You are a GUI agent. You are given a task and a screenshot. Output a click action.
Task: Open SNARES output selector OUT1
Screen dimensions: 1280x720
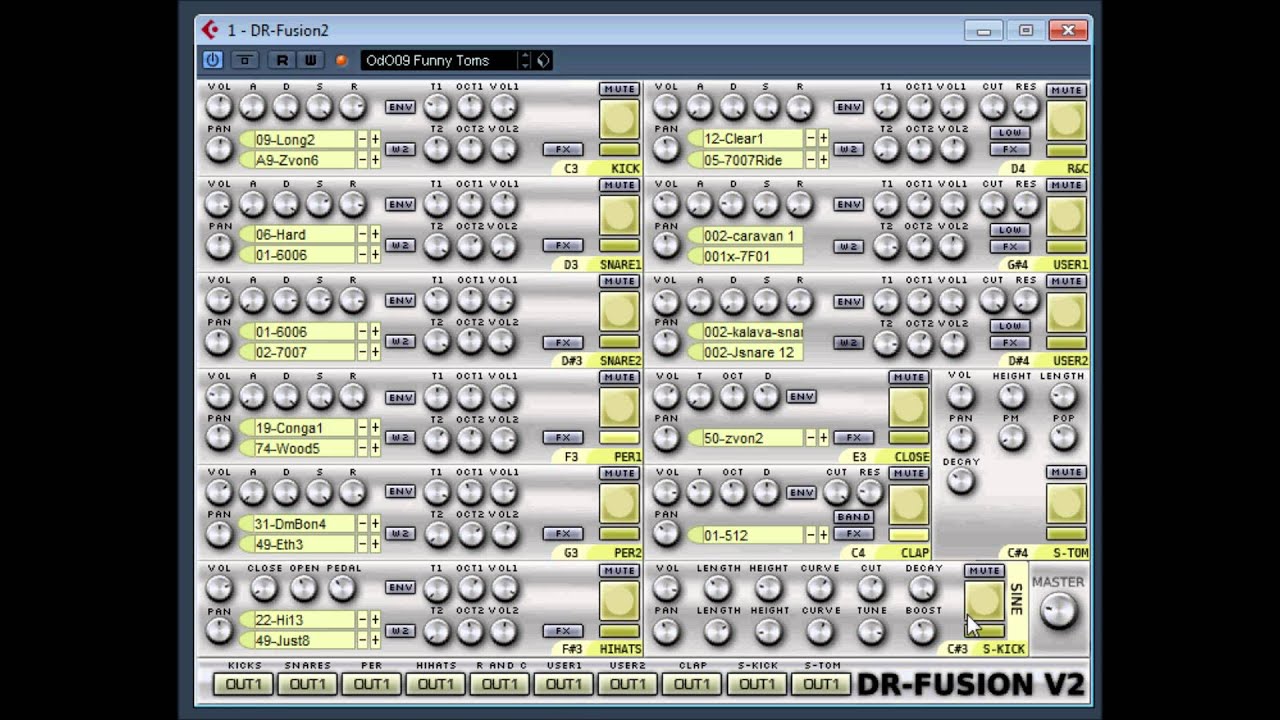[x=308, y=684]
